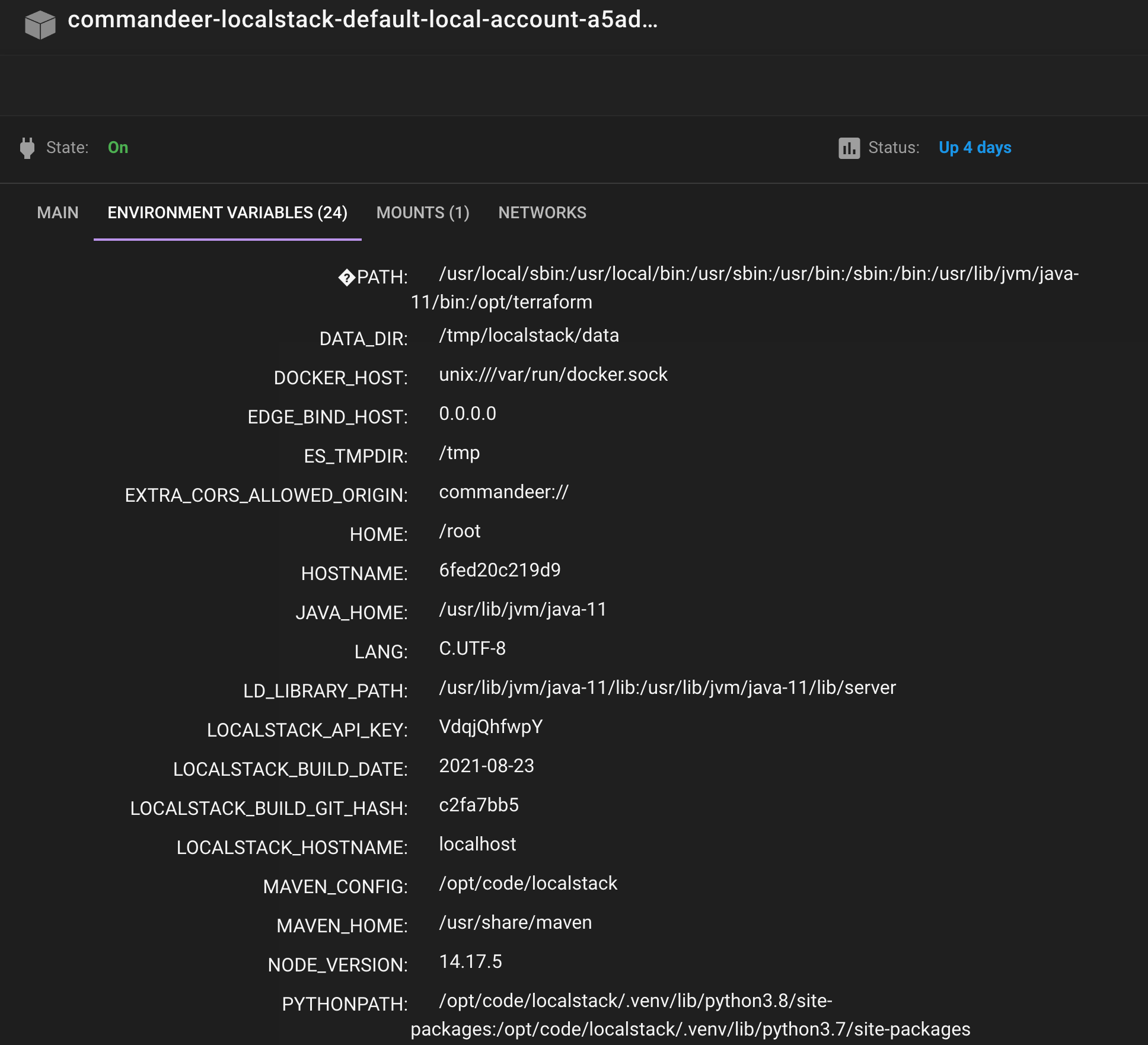Click the container cube icon

click(x=40, y=25)
